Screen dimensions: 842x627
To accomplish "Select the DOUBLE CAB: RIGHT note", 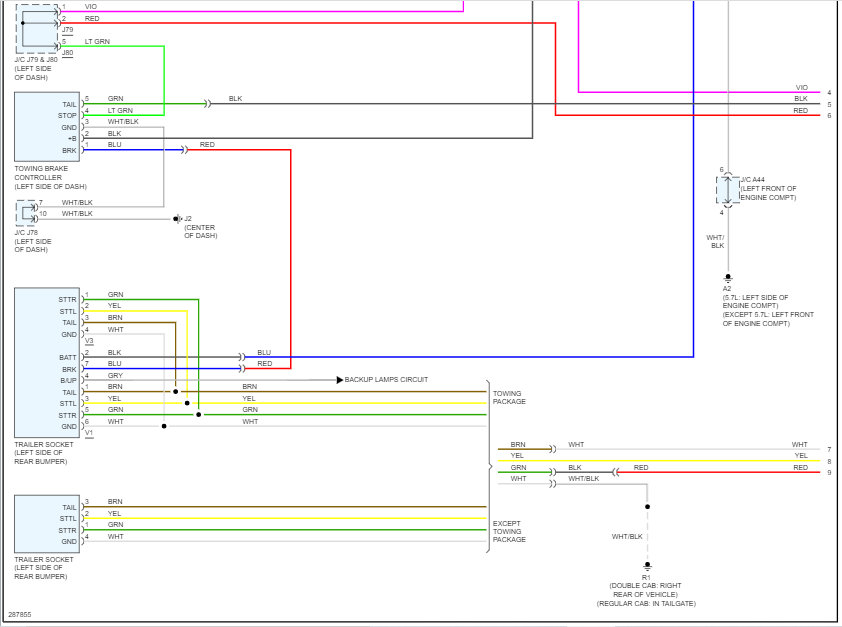I will coord(645,586).
